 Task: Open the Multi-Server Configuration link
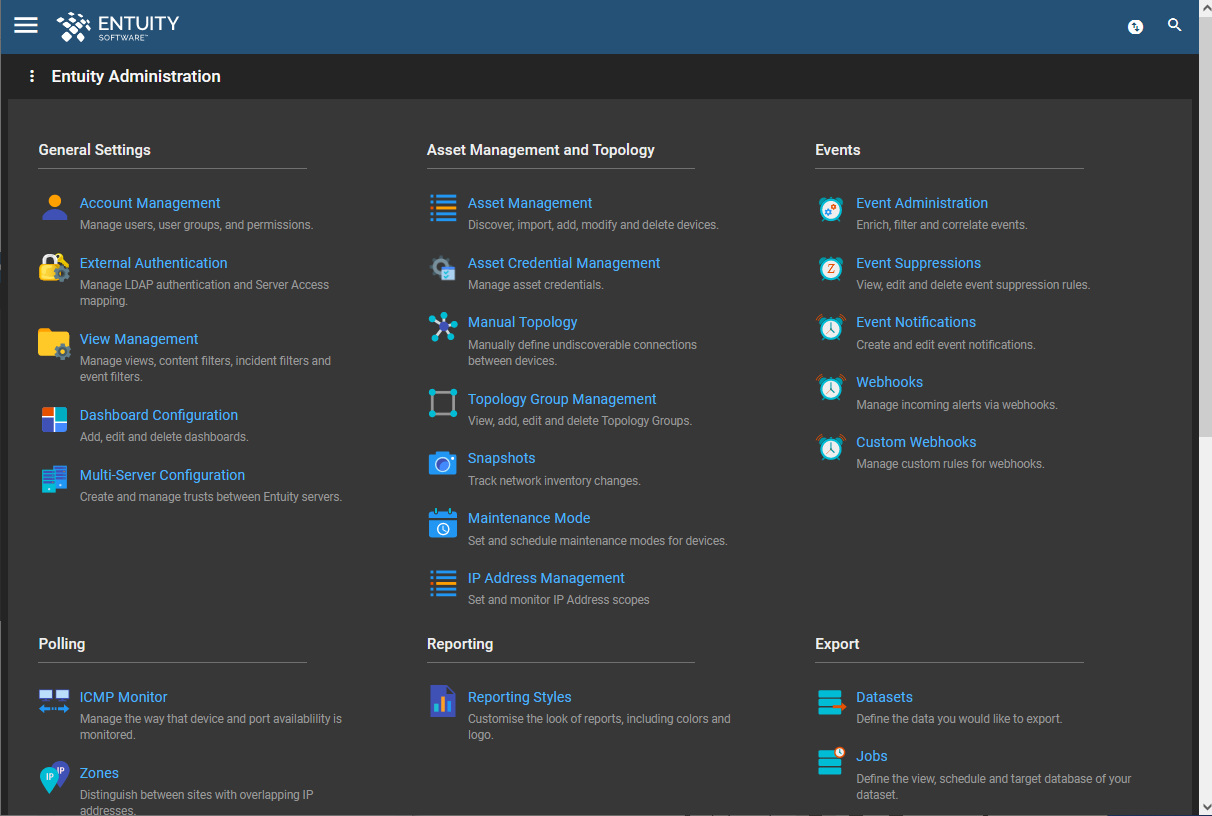[162, 475]
